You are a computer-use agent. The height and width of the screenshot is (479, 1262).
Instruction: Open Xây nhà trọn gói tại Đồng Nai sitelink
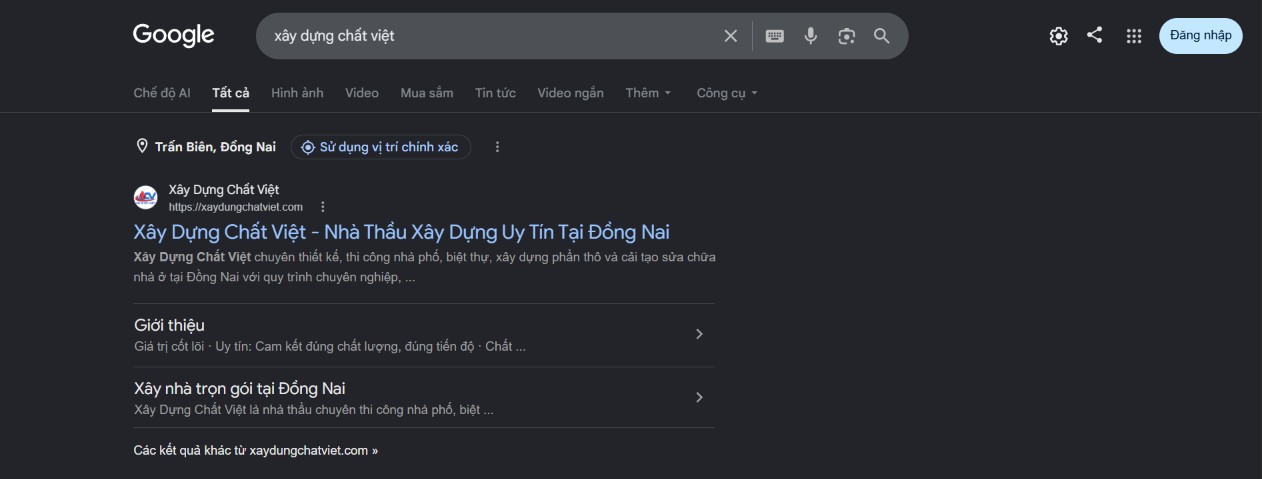[239, 388]
